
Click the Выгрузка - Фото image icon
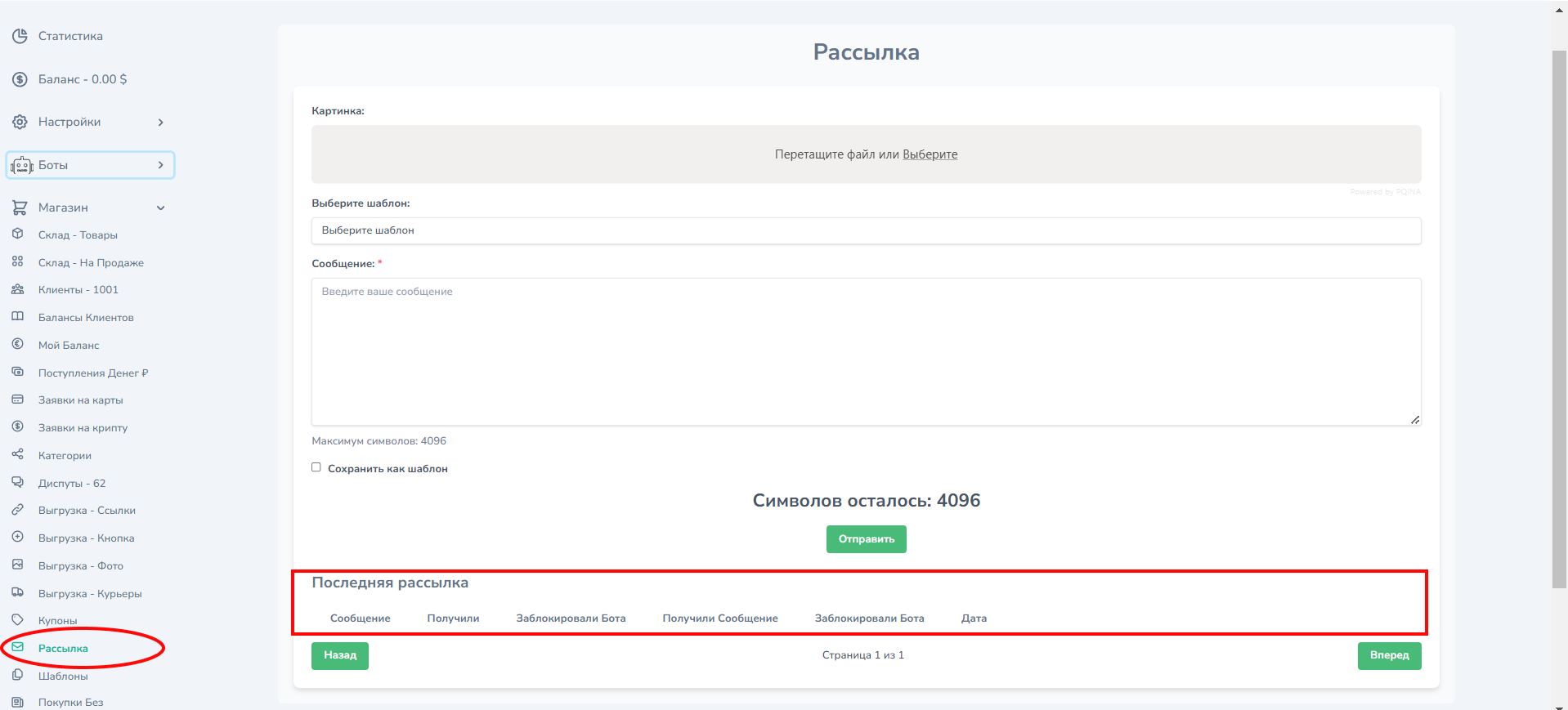pyautogui.click(x=17, y=565)
